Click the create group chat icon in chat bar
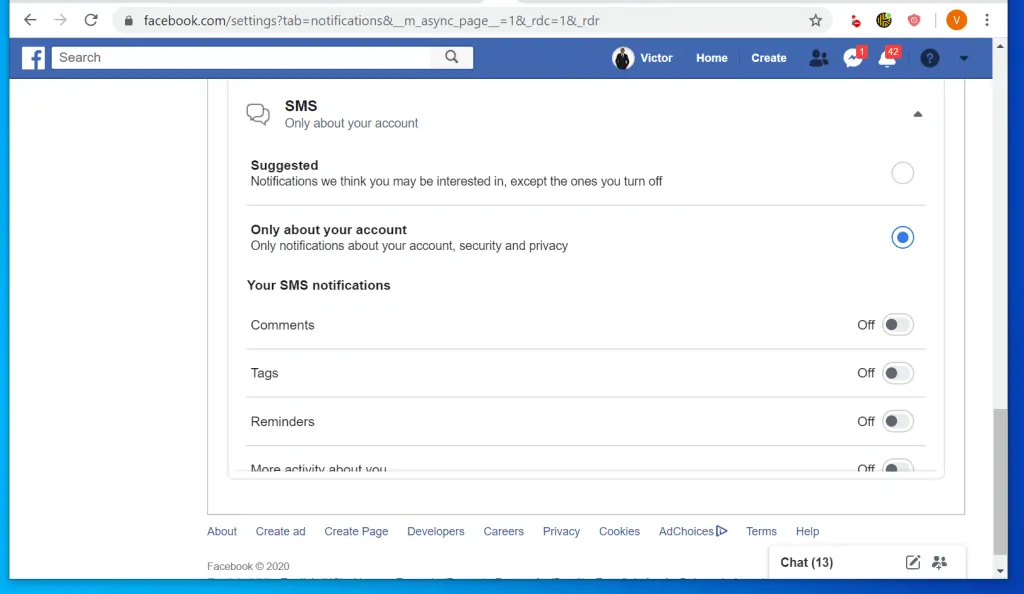The image size is (1024, 594). (940, 562)
